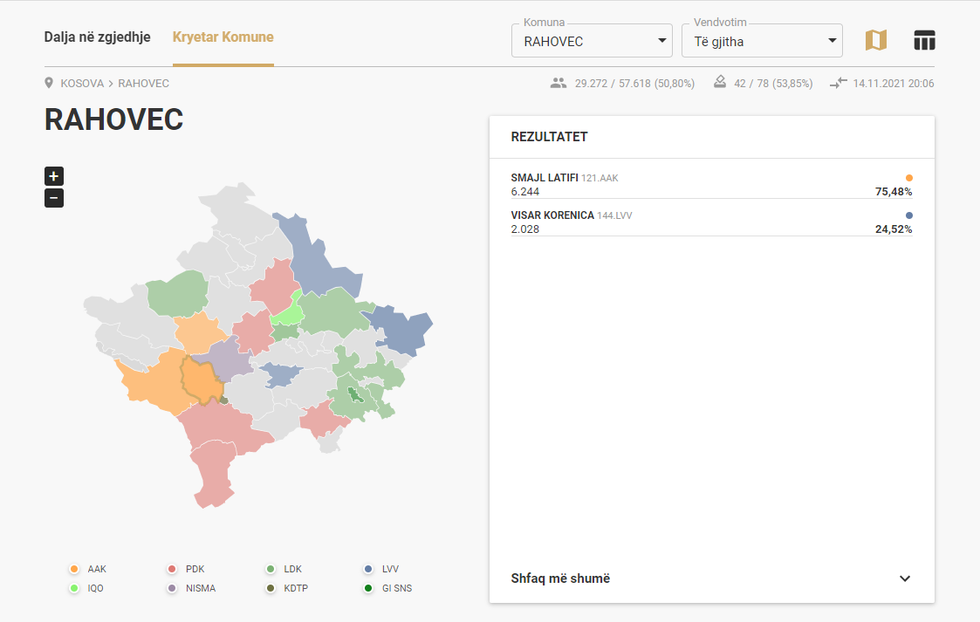Click highlighted Rahovec municipality on map
980x622 pixels.
tap(200, 380)
